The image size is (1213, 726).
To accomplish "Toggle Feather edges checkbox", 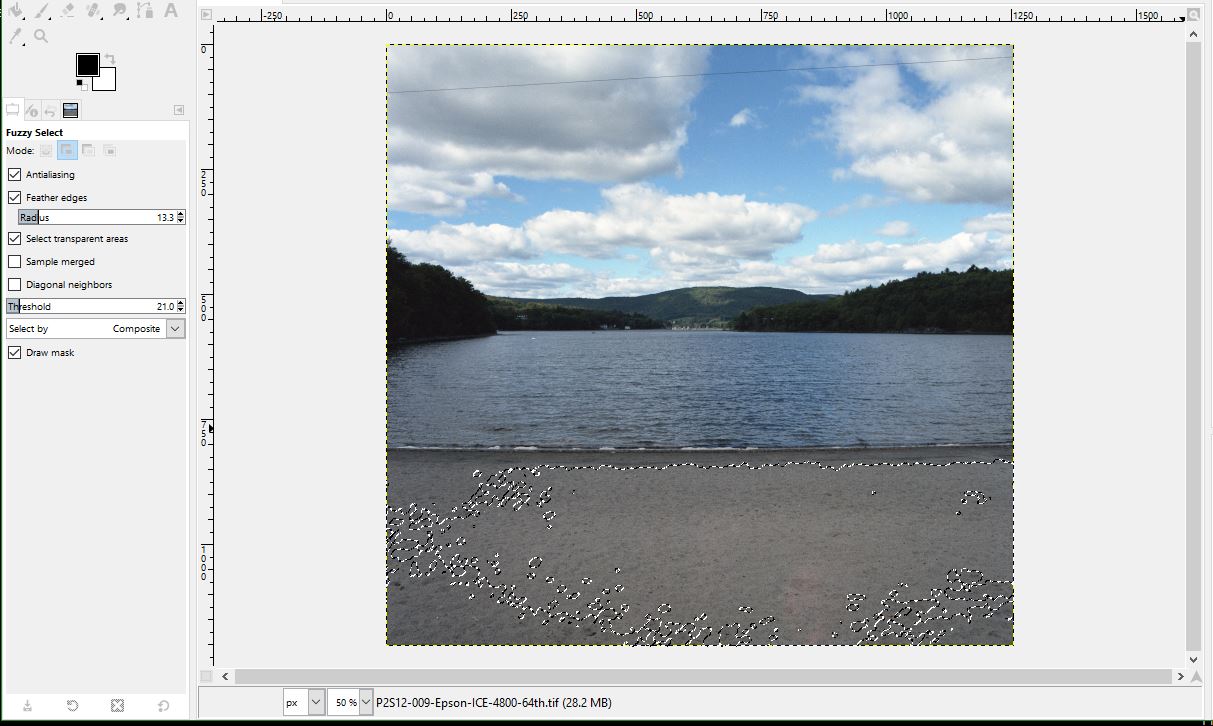I will [x=14, y=197].
